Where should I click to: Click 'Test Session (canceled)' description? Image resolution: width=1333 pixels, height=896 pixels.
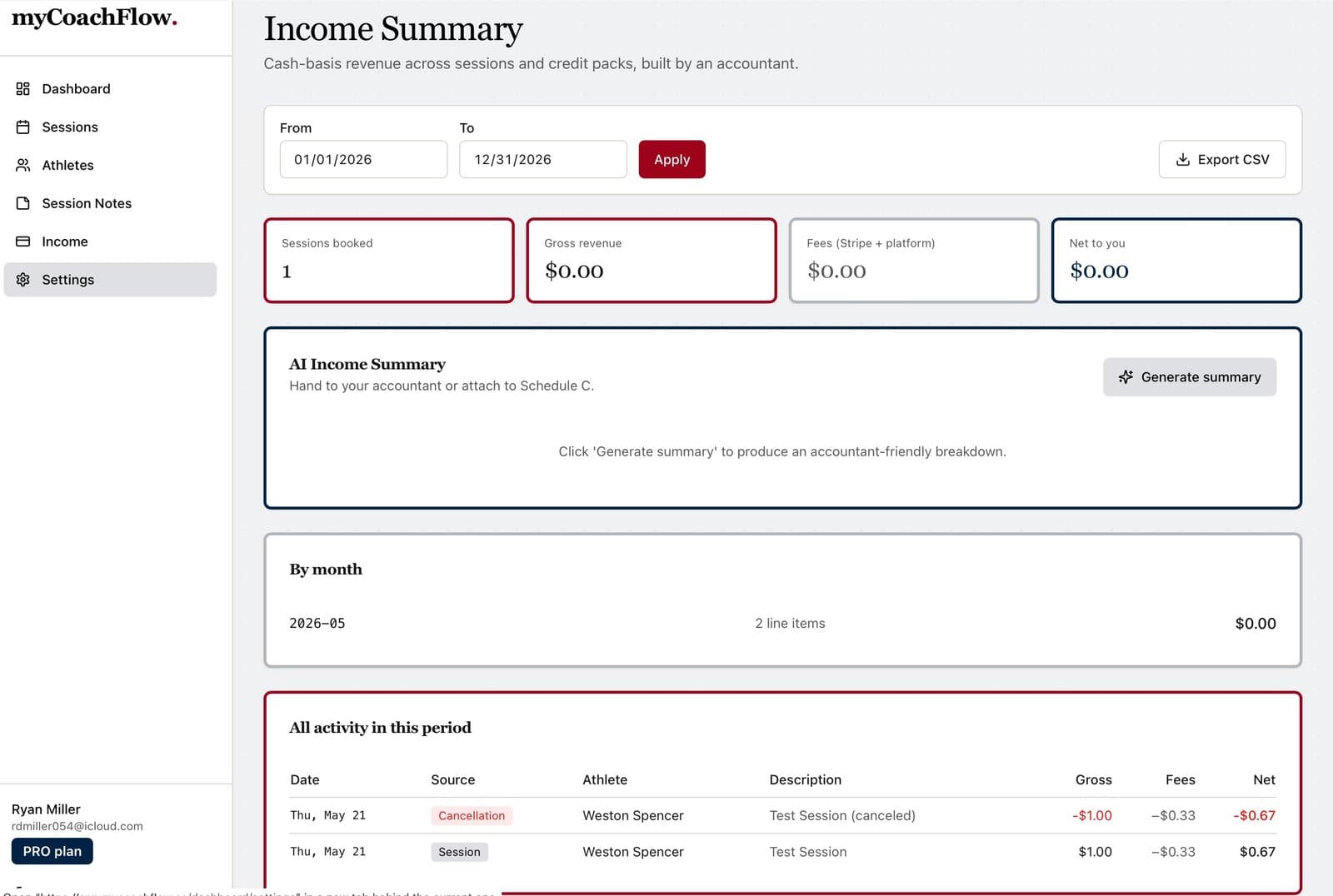(x=842, y=816)
